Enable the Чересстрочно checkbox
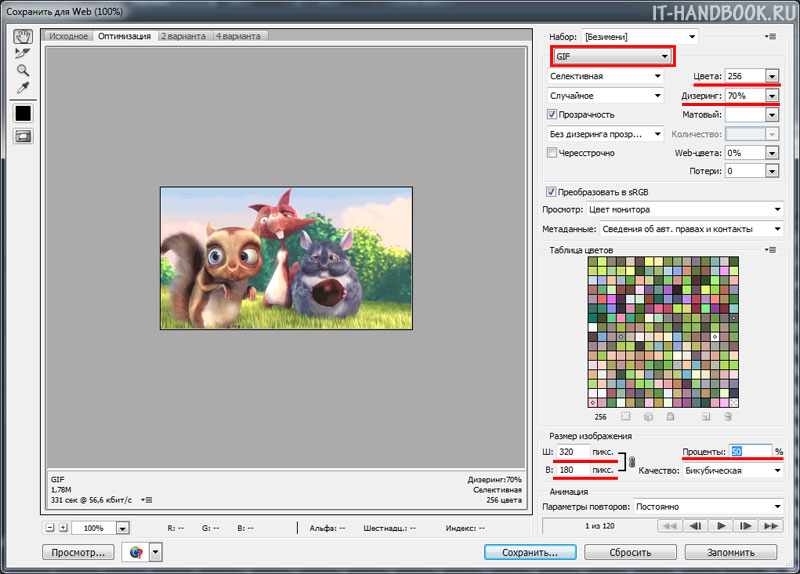 click(x=552, y=153)
